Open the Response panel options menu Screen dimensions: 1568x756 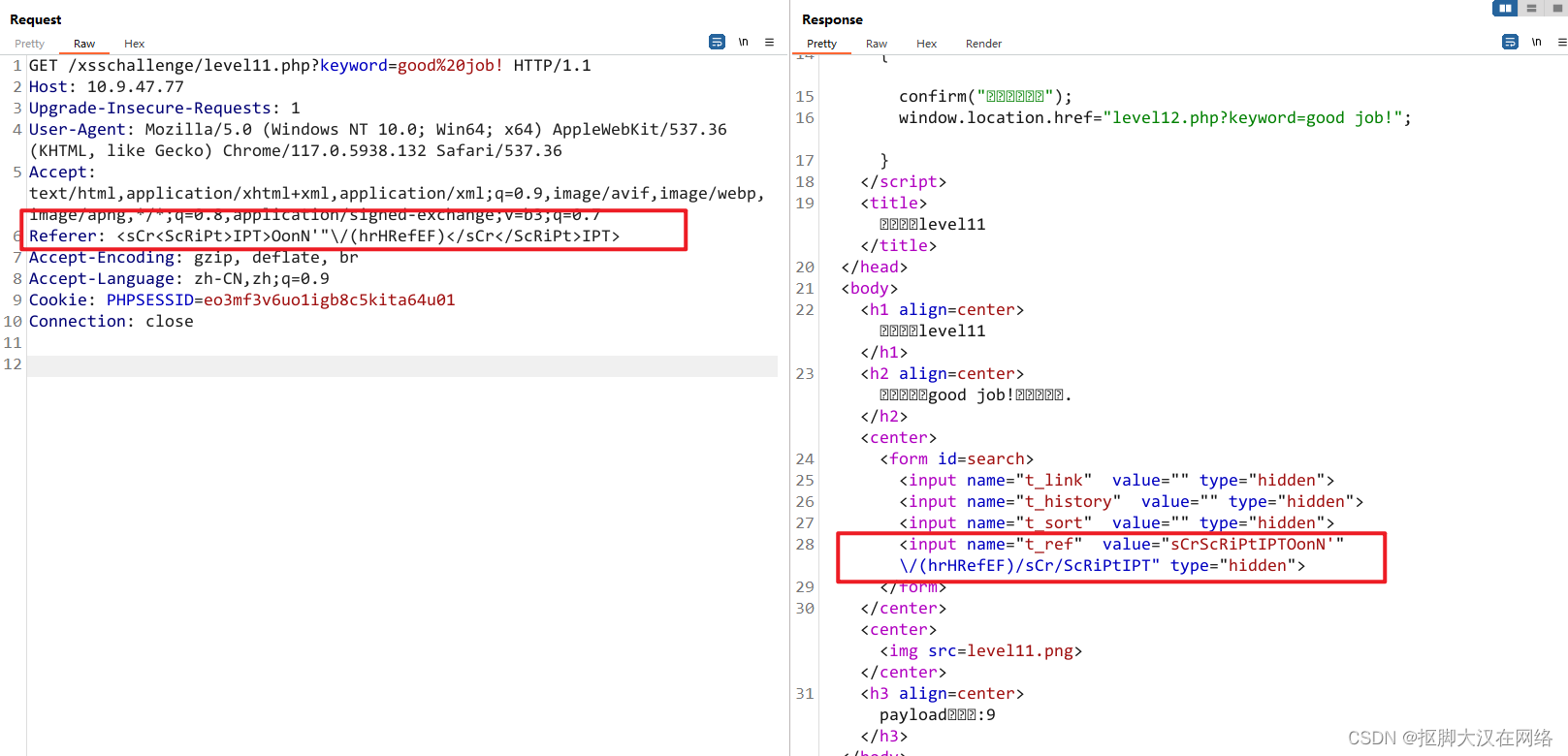point(1561,42)
